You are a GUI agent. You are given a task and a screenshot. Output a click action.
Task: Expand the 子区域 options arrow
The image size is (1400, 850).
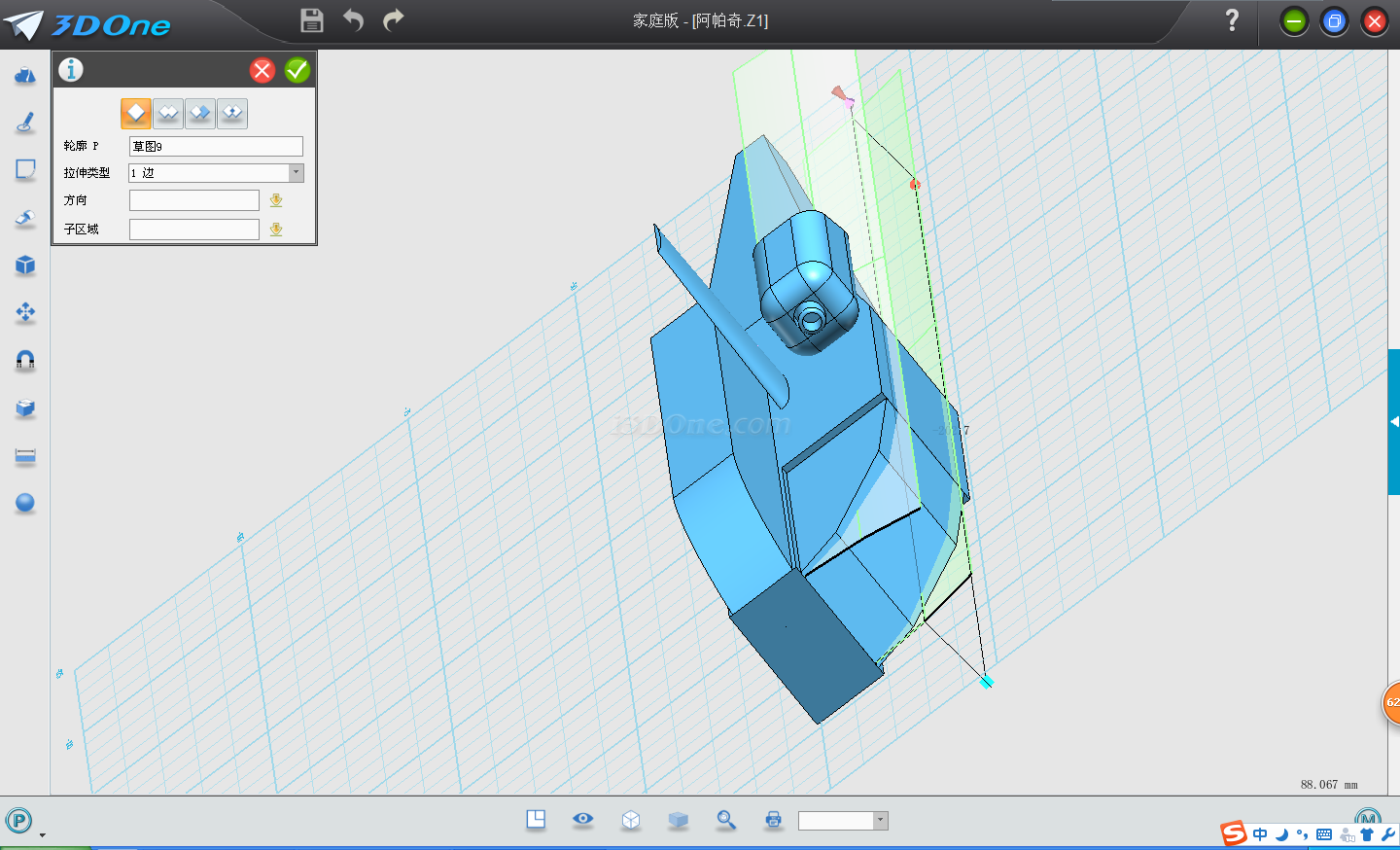pos(276,230)
